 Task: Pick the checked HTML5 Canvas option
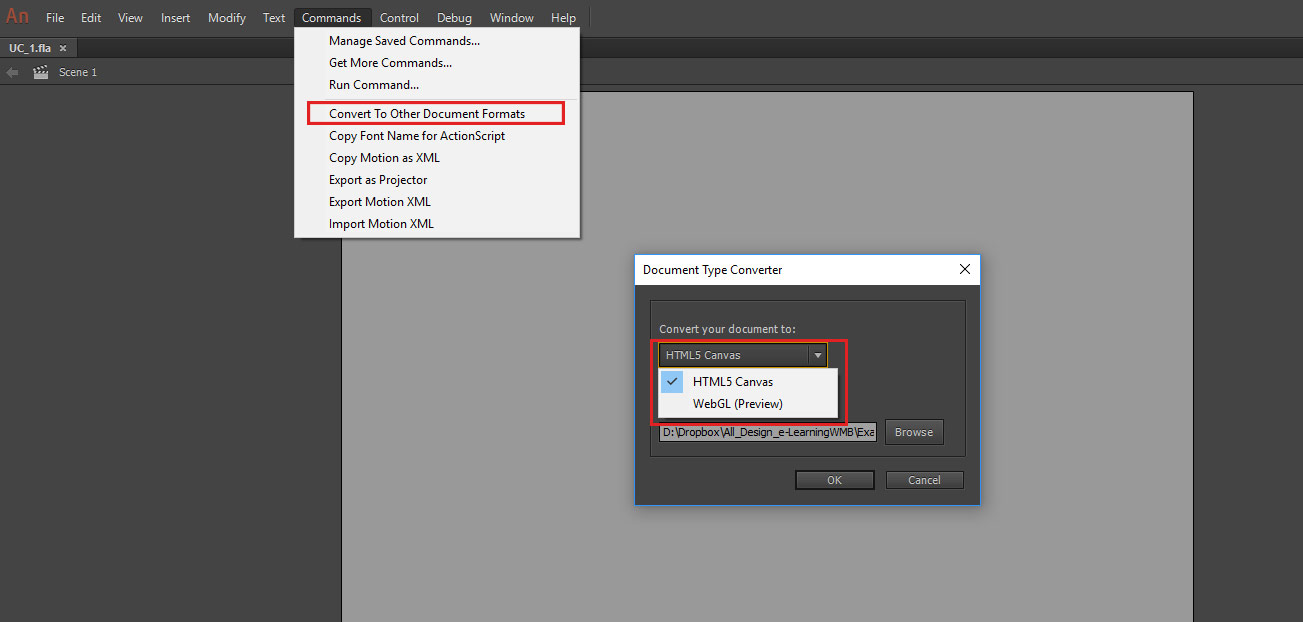click(748, 382)
